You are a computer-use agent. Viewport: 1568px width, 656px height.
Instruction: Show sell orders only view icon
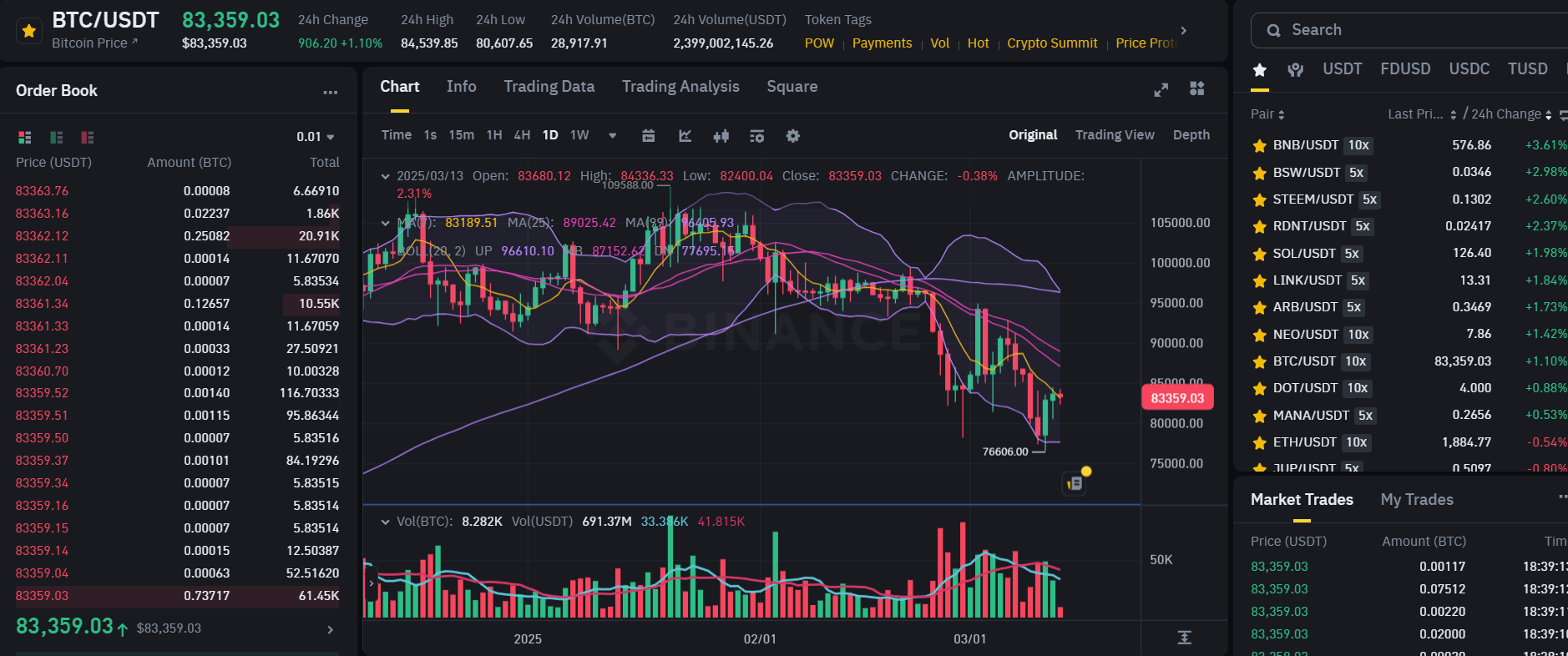88,137
